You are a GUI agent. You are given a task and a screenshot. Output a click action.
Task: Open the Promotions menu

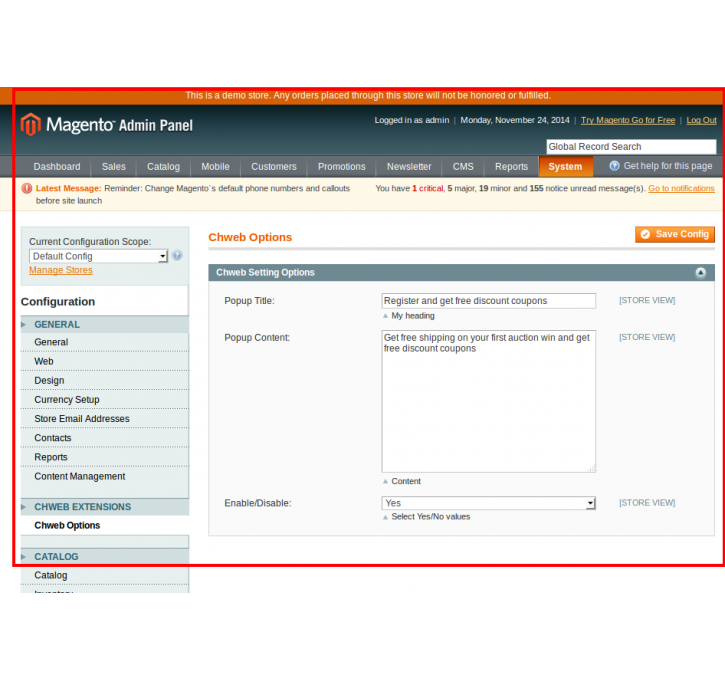tap(342, 166)
